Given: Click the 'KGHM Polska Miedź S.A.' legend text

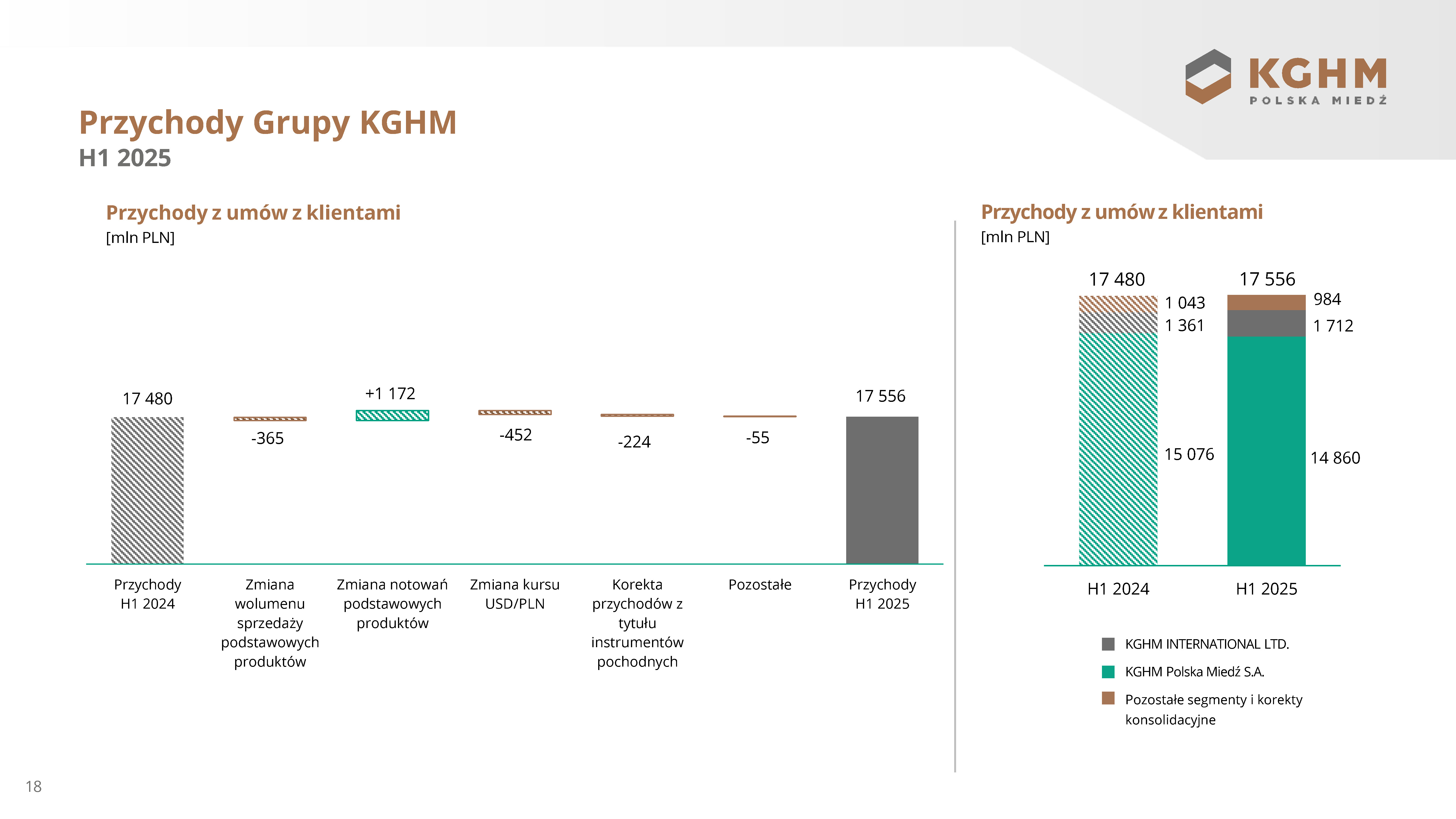Looking at the screenshot, I should click(1194, 672).
